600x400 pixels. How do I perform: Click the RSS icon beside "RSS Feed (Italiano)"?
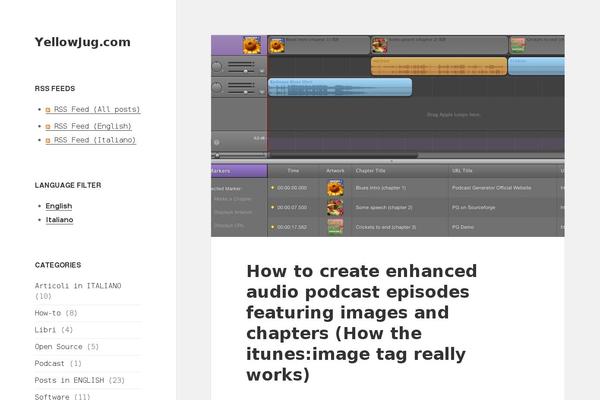48,140
